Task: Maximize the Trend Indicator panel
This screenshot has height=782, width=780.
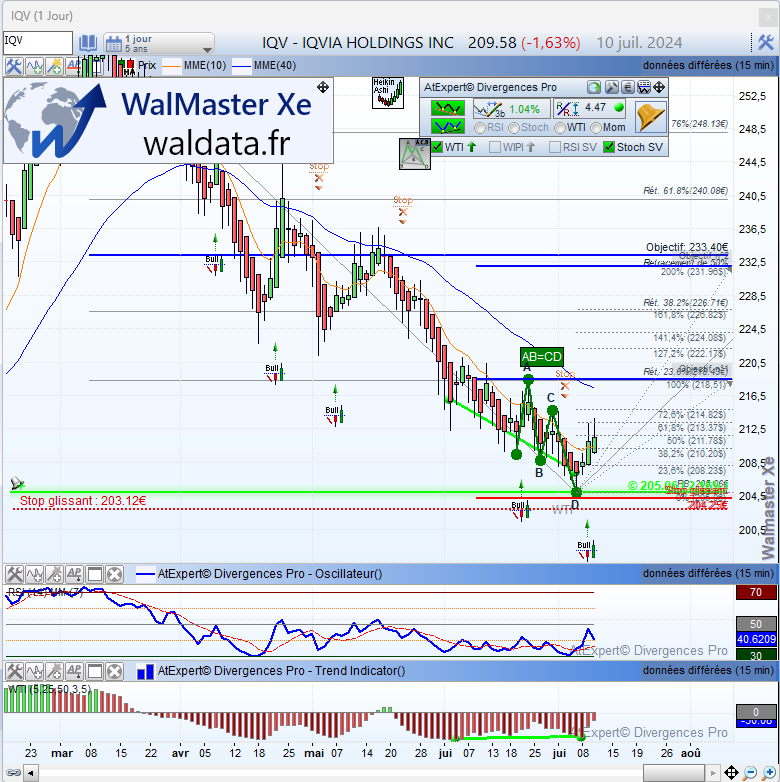Action: coord(95,671)
